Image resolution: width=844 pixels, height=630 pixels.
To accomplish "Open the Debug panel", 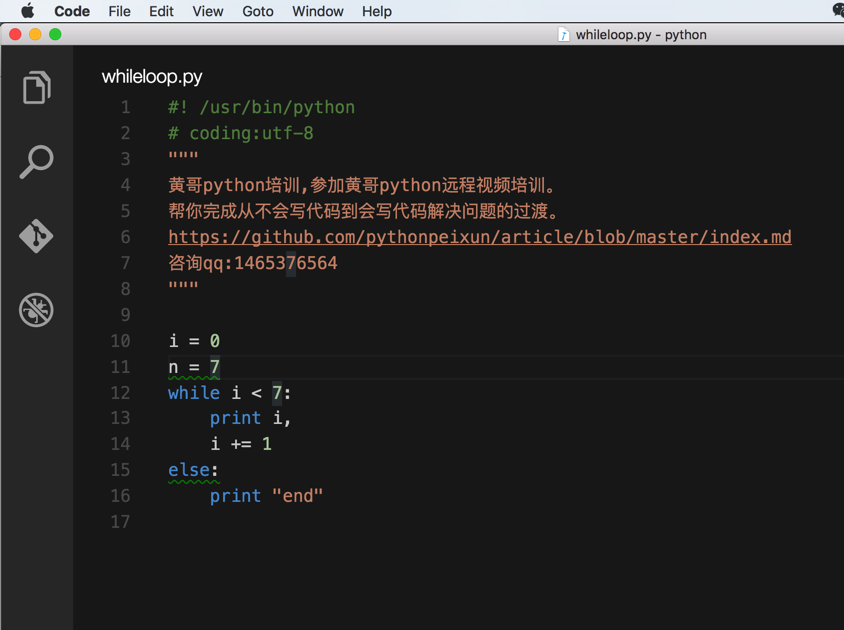I will coord(36,310).
